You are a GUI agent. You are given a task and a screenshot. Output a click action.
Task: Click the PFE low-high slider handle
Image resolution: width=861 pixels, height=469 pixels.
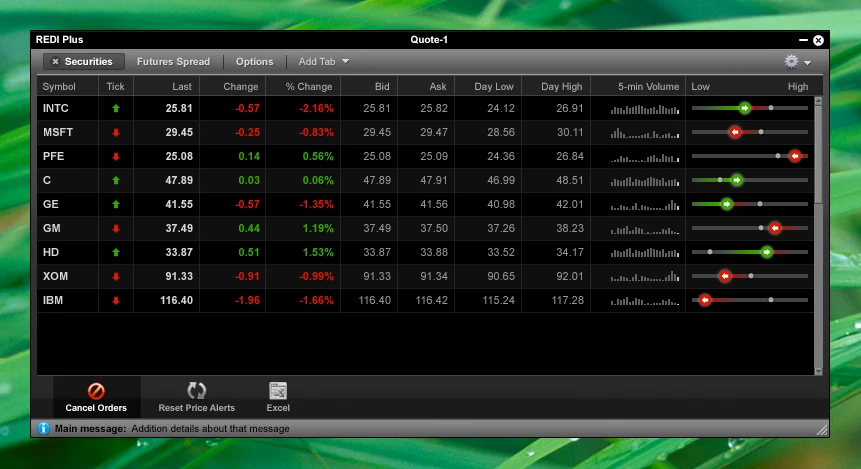(x=795, y=156)
